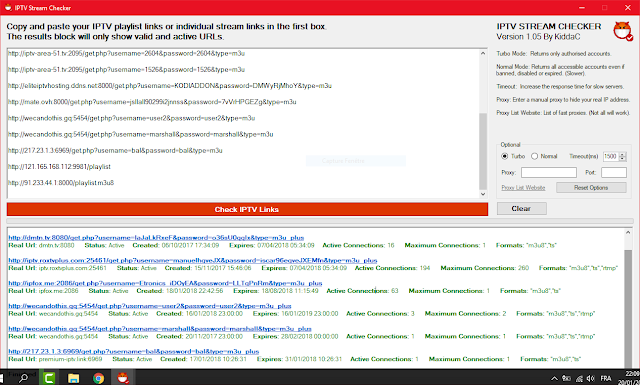Click Real Url dmtn.tv:8080 text
The width and height of the screenshot is (640, 385).
coord(41,245)
